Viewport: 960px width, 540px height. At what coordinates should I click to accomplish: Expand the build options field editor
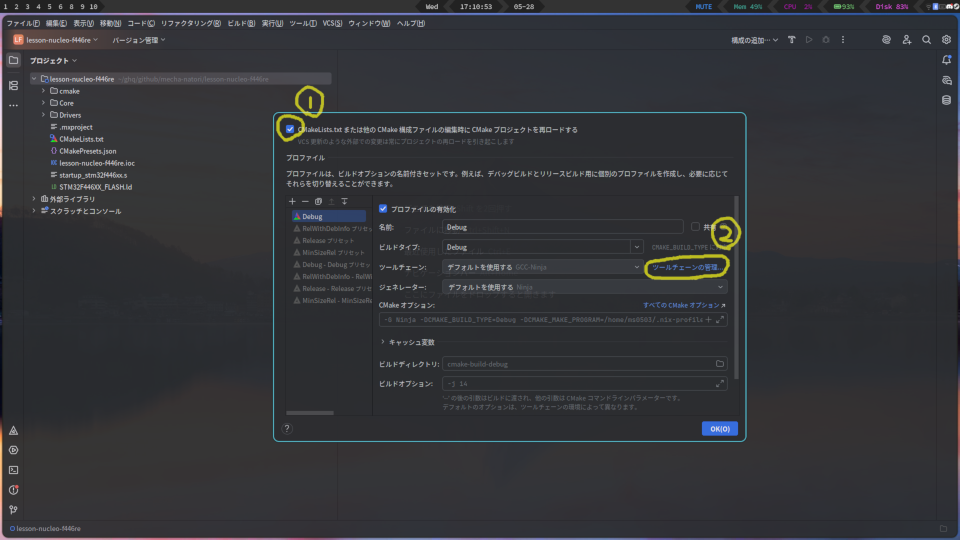coord(720,384)
